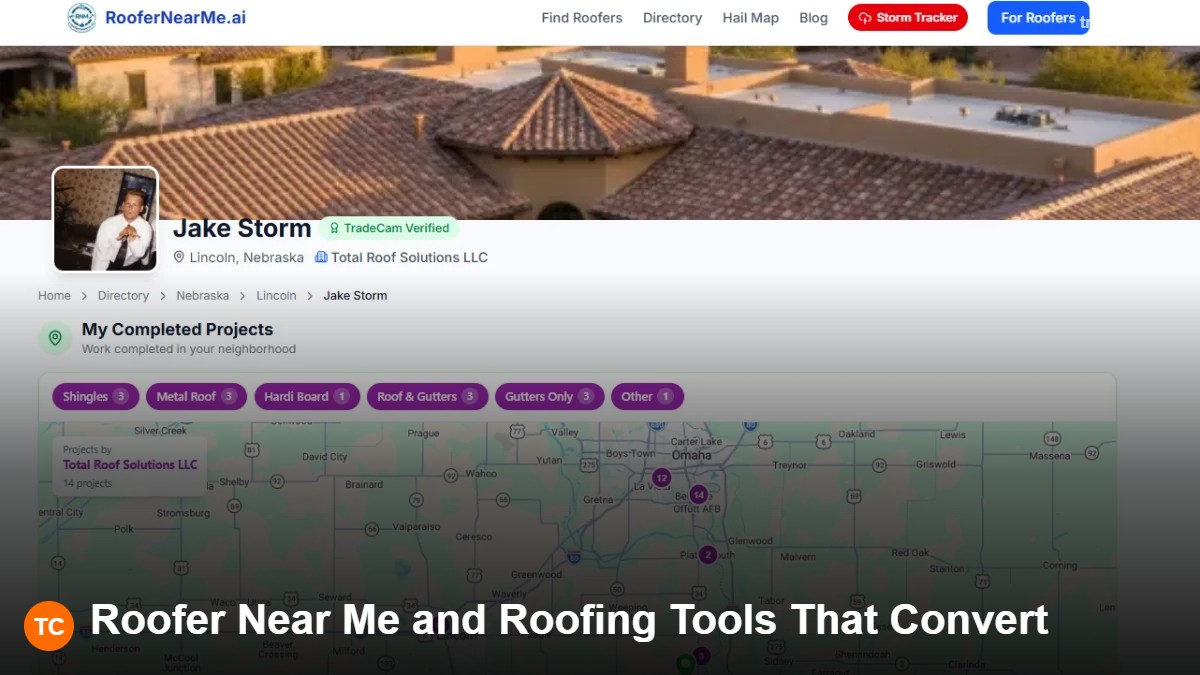Select the Roof & Gutters filter
Screen dimensions: 1200x675
coord(427,397)
